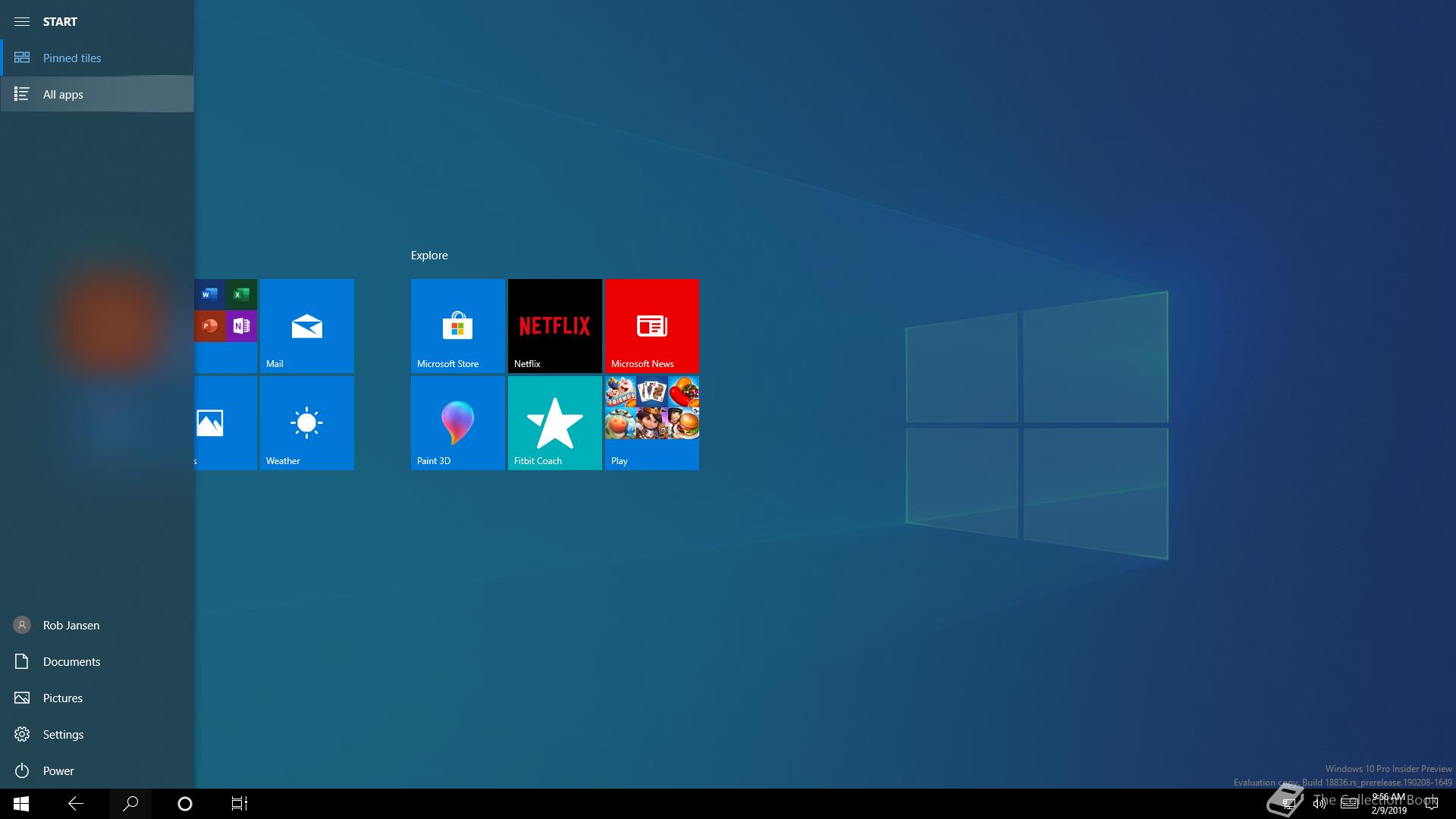Screen dimensions: 1456x819
Task: Open Word from the Office tile folder
Action: [x=210, y=294]
